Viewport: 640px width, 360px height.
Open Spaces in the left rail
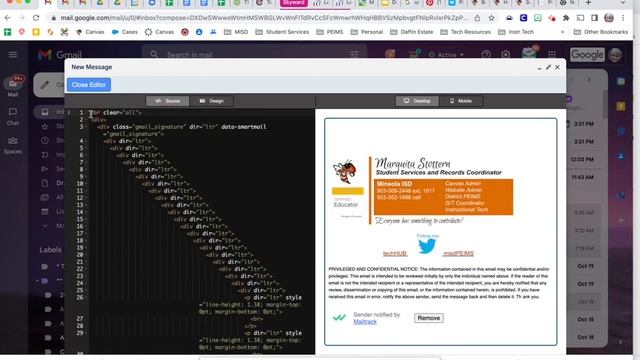(13, 145)
